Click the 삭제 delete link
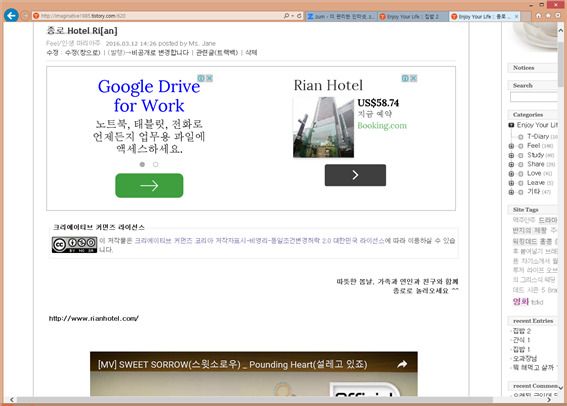Screen dimensions: 567x406 click(251, 53)
